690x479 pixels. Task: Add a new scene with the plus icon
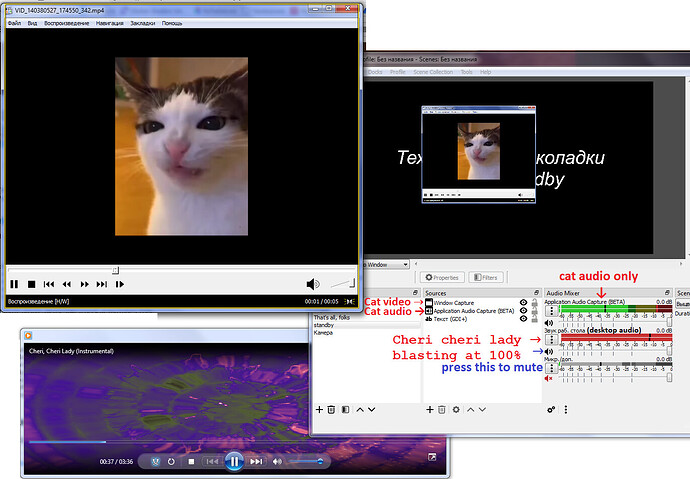[319, 410]
